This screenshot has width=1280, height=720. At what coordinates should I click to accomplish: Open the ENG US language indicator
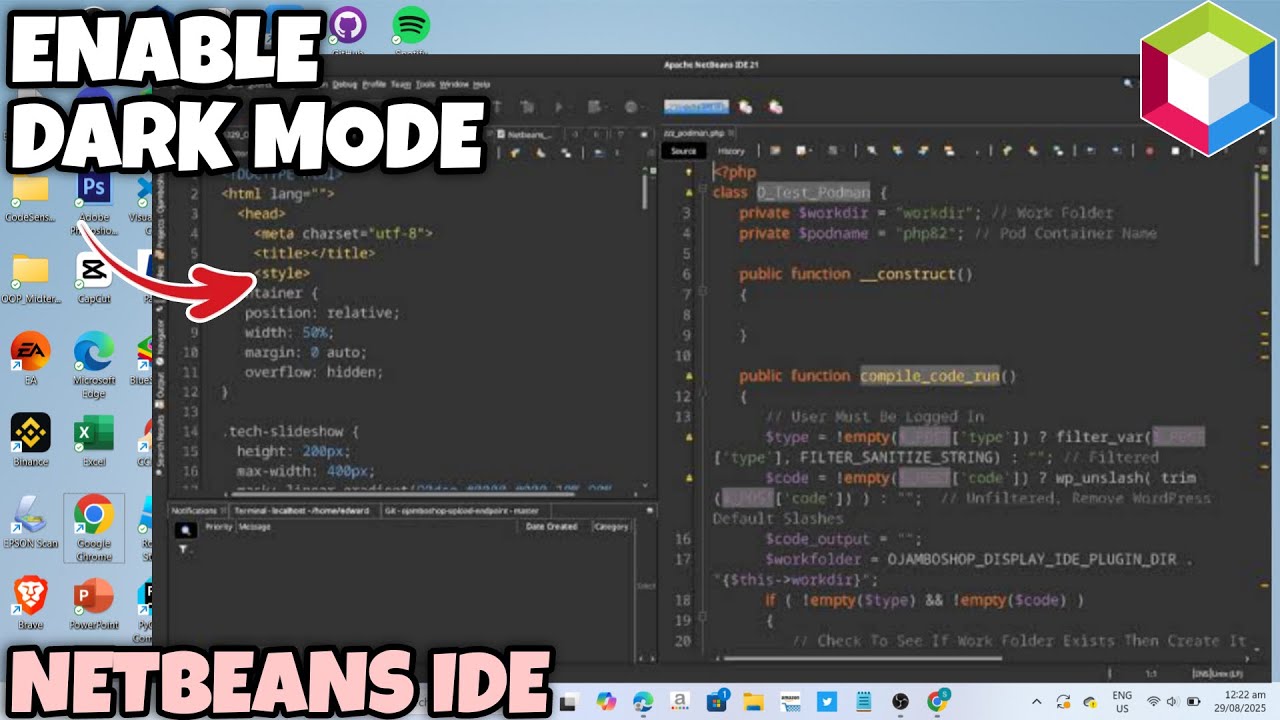pyautogui.click(x=1122, y=702)
